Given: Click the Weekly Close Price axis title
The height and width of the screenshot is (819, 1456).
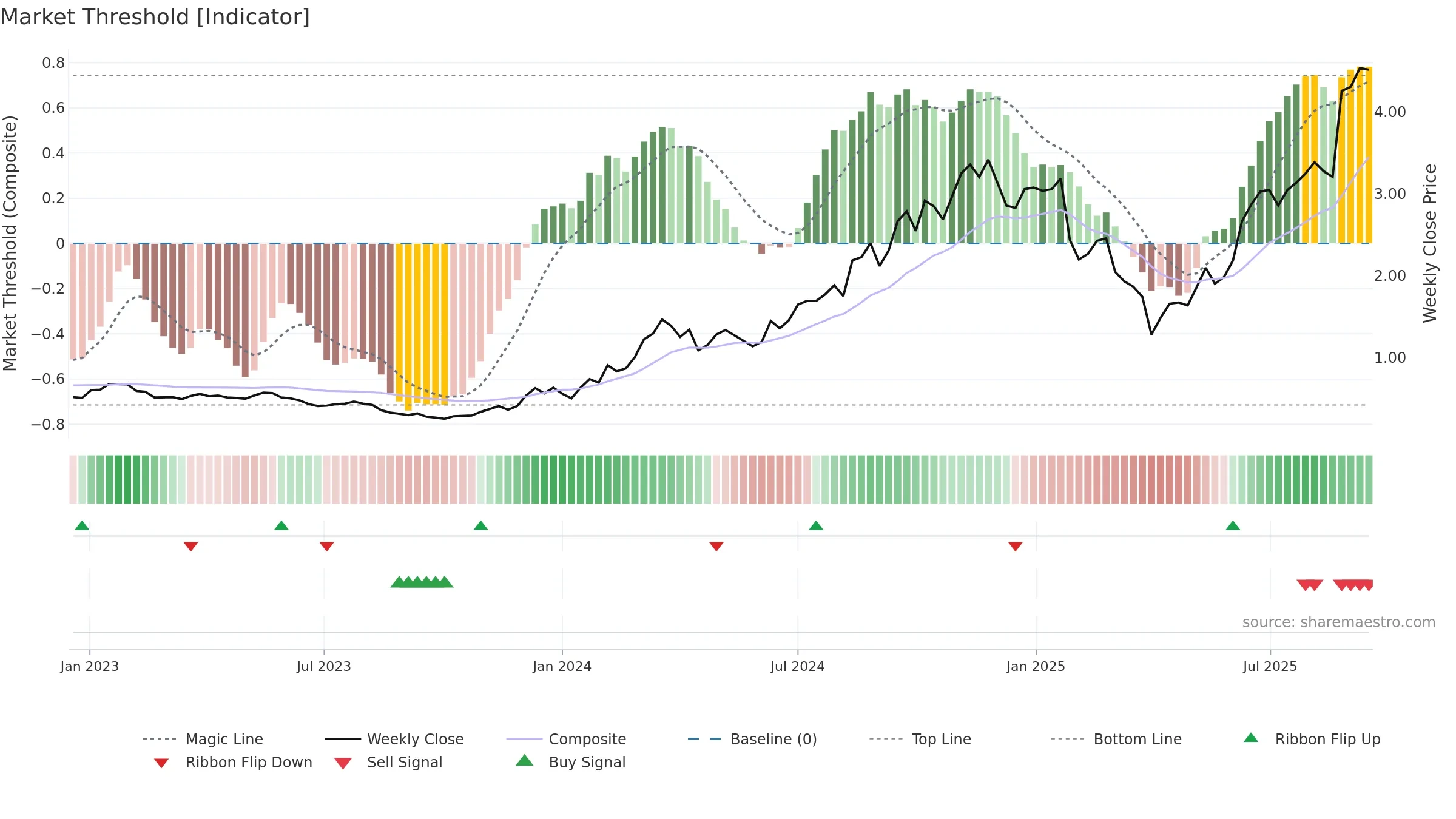Looking at the screenshot, I should [x=1430, y=243].
